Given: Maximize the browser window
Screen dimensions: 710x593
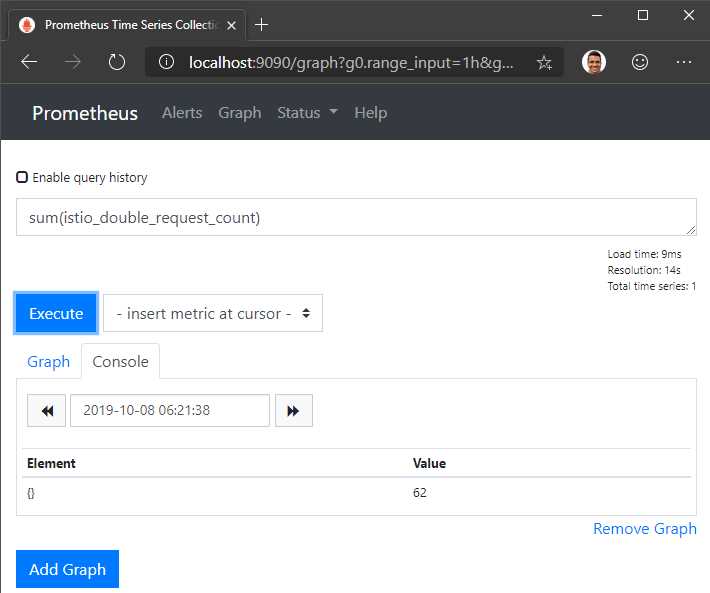Looking at the screenshot, I should pos(643,15).
